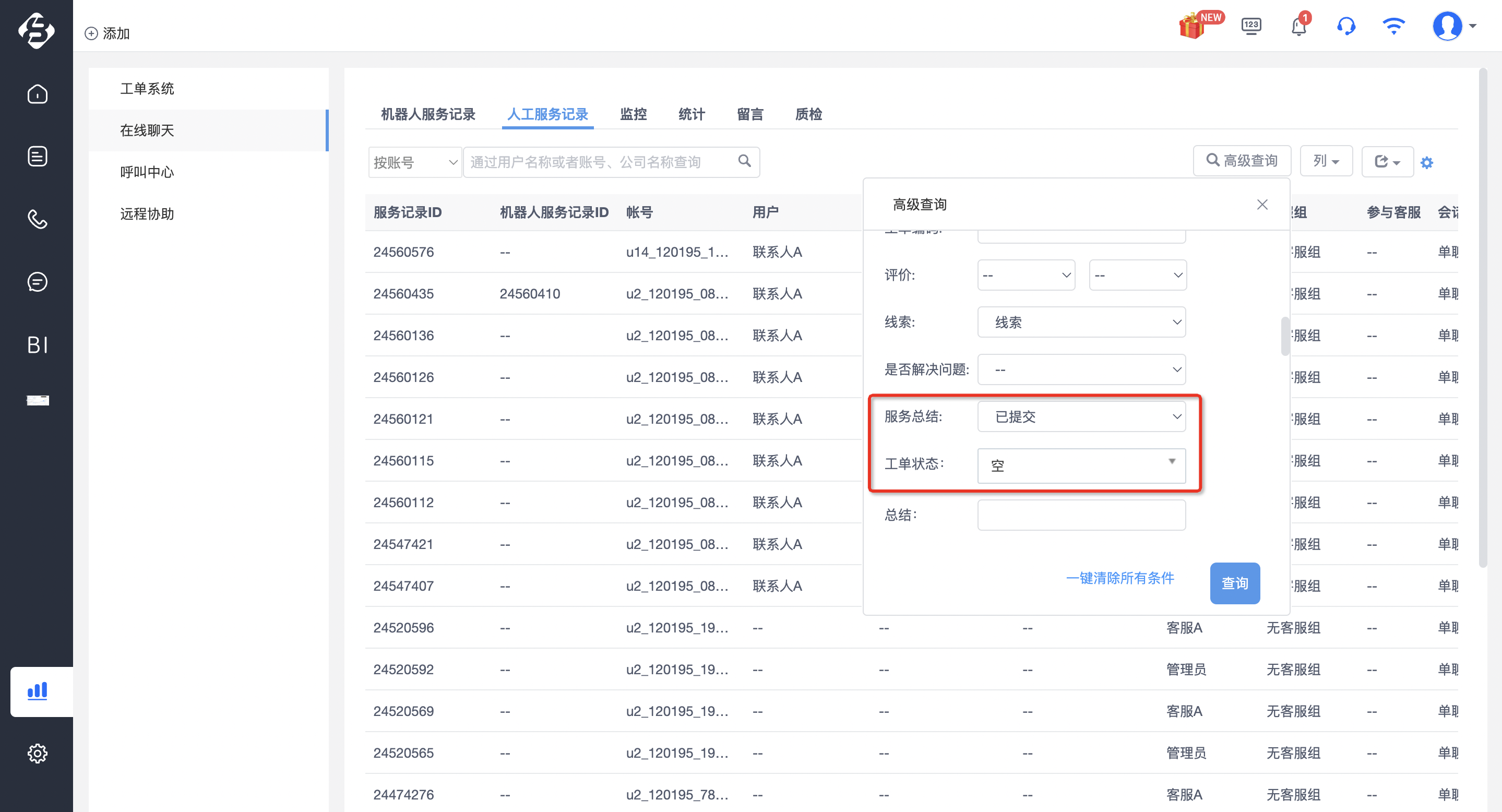This screenshot has height=812, width=1502.
Task: Click the 总结 input field
Action: click(x=1081, y=515)
